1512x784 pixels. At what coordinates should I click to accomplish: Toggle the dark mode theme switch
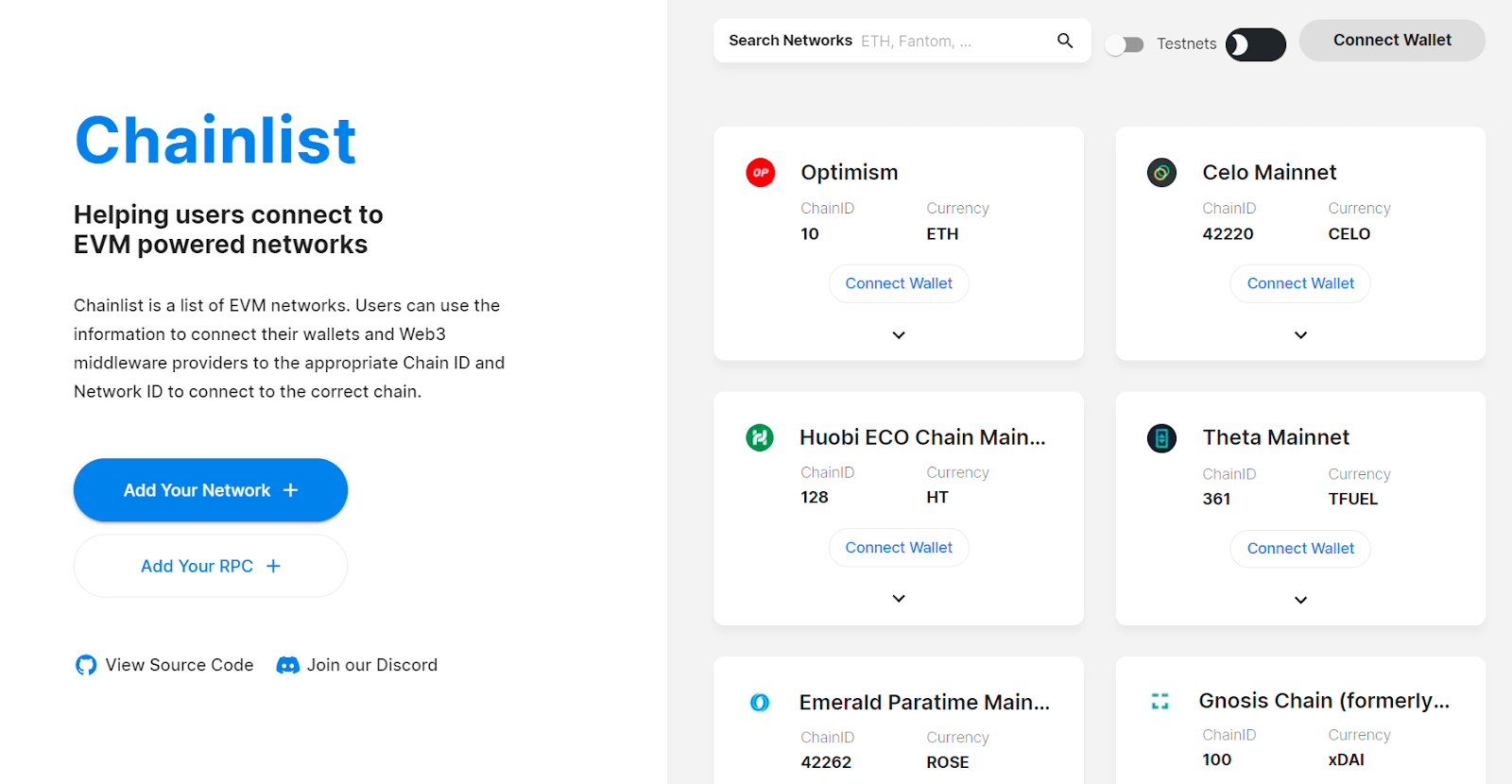point(1255,44)
